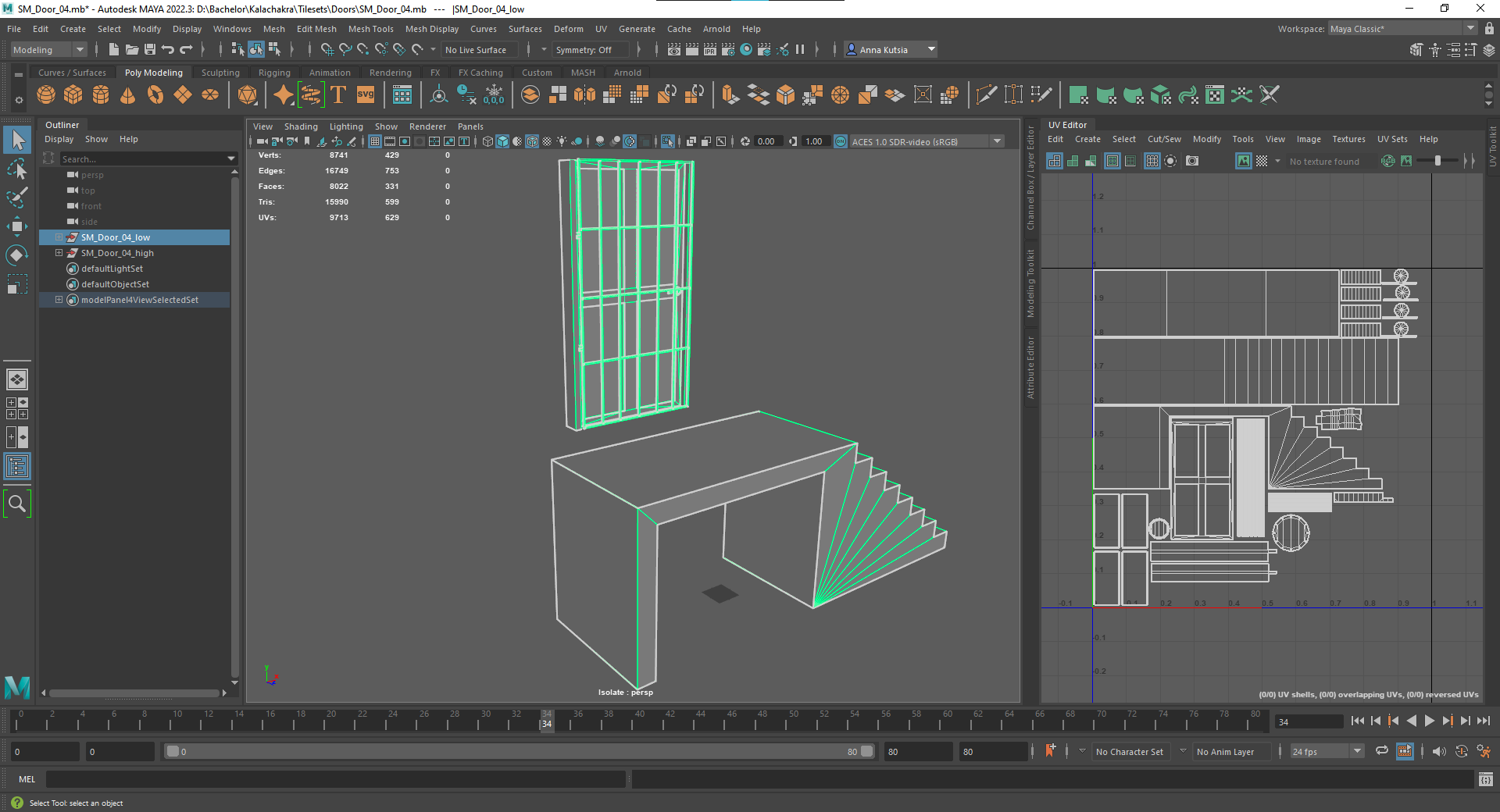Click the Multi-Cut tool shelf icon
Image resolution: width=1500 pixels, height=812 pixels.
coord(987,95)
